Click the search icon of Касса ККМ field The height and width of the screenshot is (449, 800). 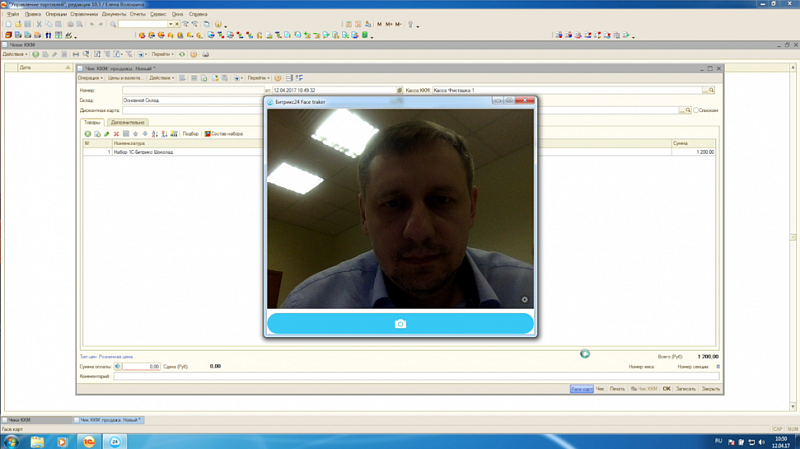[x=711, y=90]
